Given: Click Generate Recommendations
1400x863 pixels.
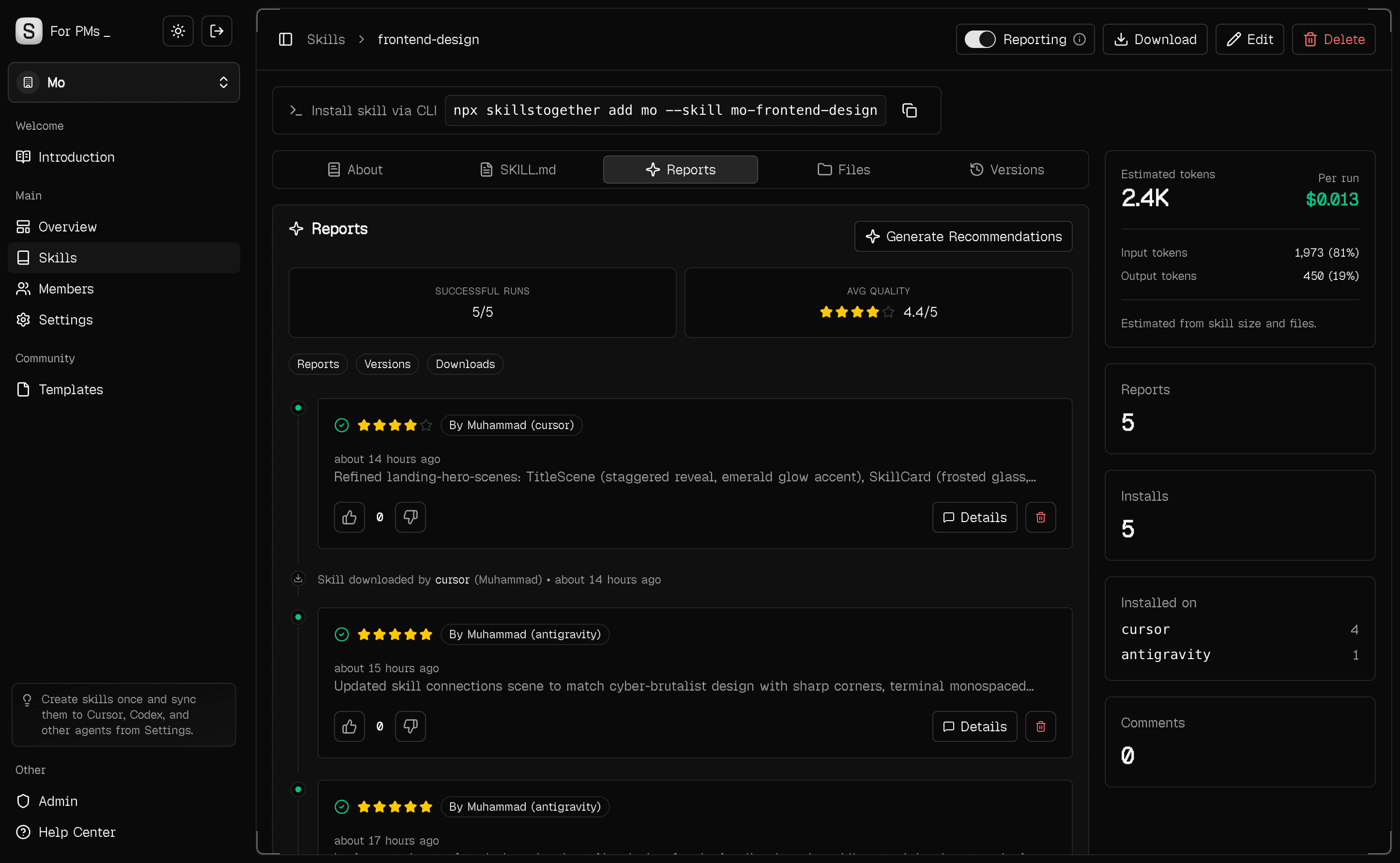Looking at the screenshot, I should (962, 236).
